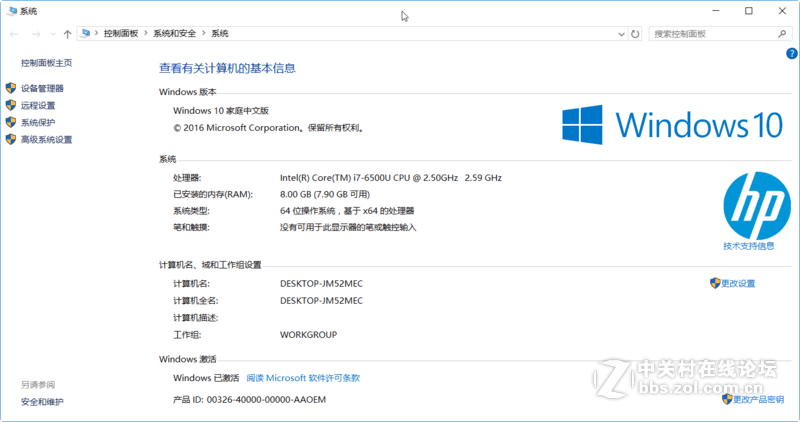Click the shield icon beside 更改设置
This screenshot has width=800, height=422.
click(715, 283)
